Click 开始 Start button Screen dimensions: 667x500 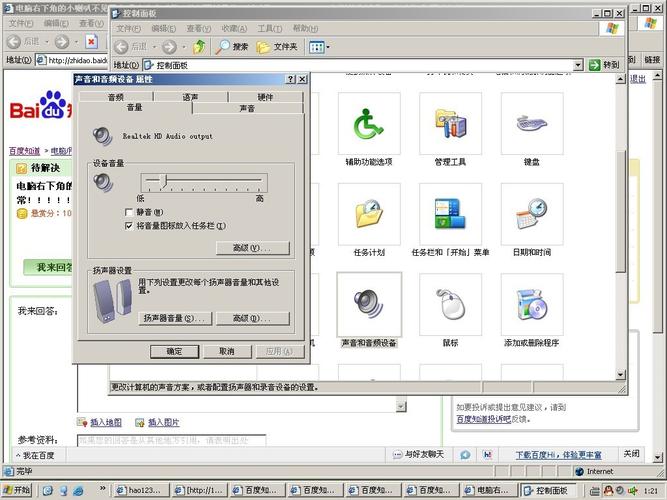click(17, 490)
